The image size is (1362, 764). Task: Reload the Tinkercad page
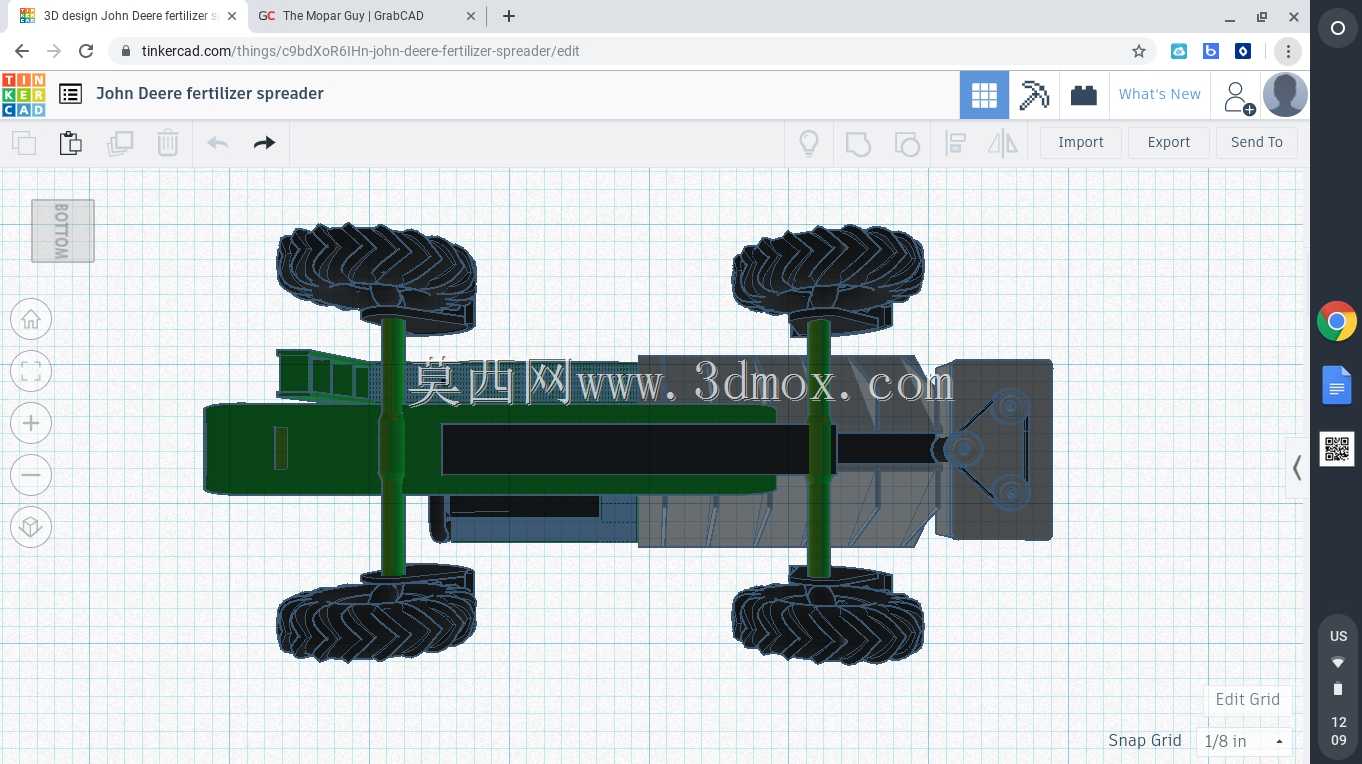pyautogui.click(x=86, y=51)
